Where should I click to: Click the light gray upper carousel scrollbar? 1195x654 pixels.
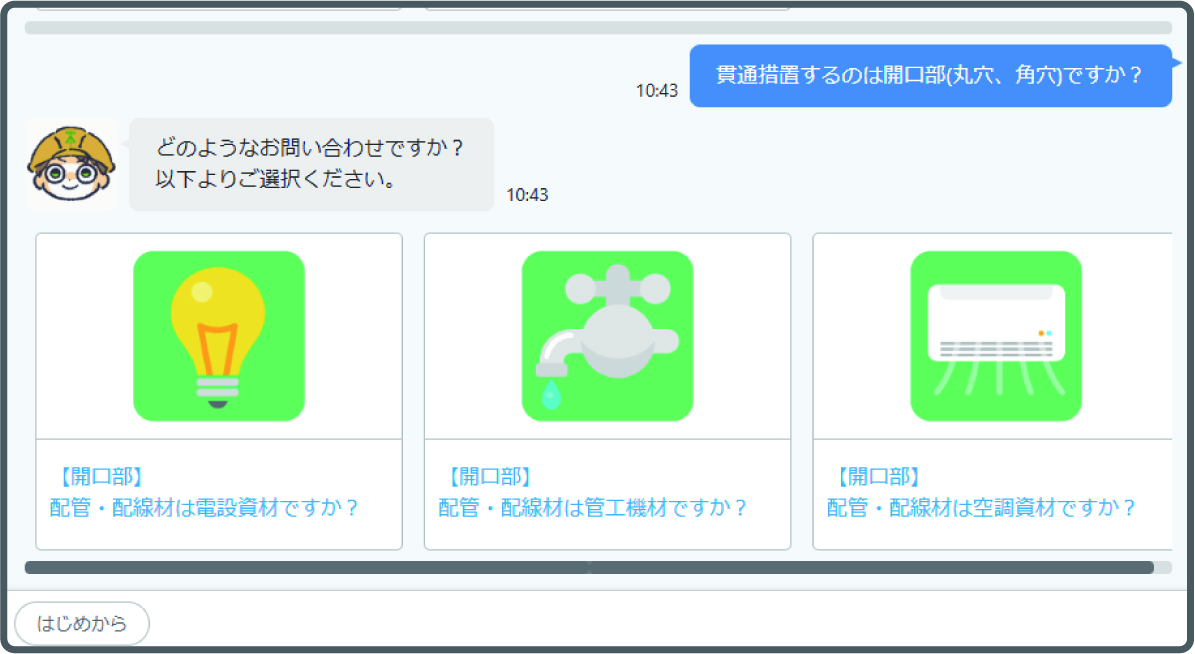[598, 28]
